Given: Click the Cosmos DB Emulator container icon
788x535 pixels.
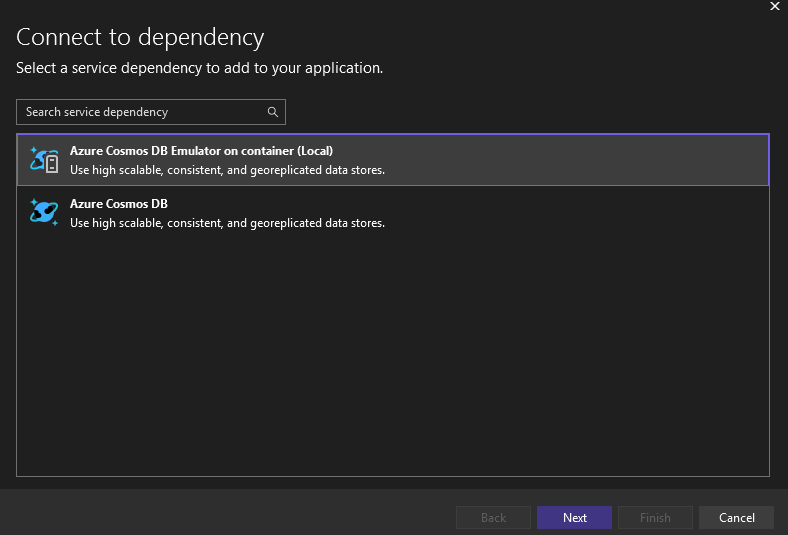Looking at the screenshot, I should (44, 160).
